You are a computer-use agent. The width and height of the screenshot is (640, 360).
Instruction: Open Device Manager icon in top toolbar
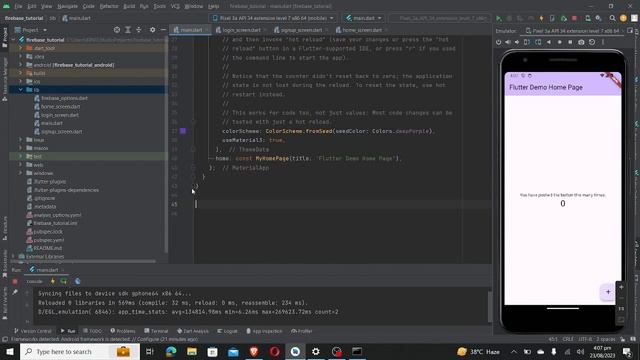coord(588,18)
